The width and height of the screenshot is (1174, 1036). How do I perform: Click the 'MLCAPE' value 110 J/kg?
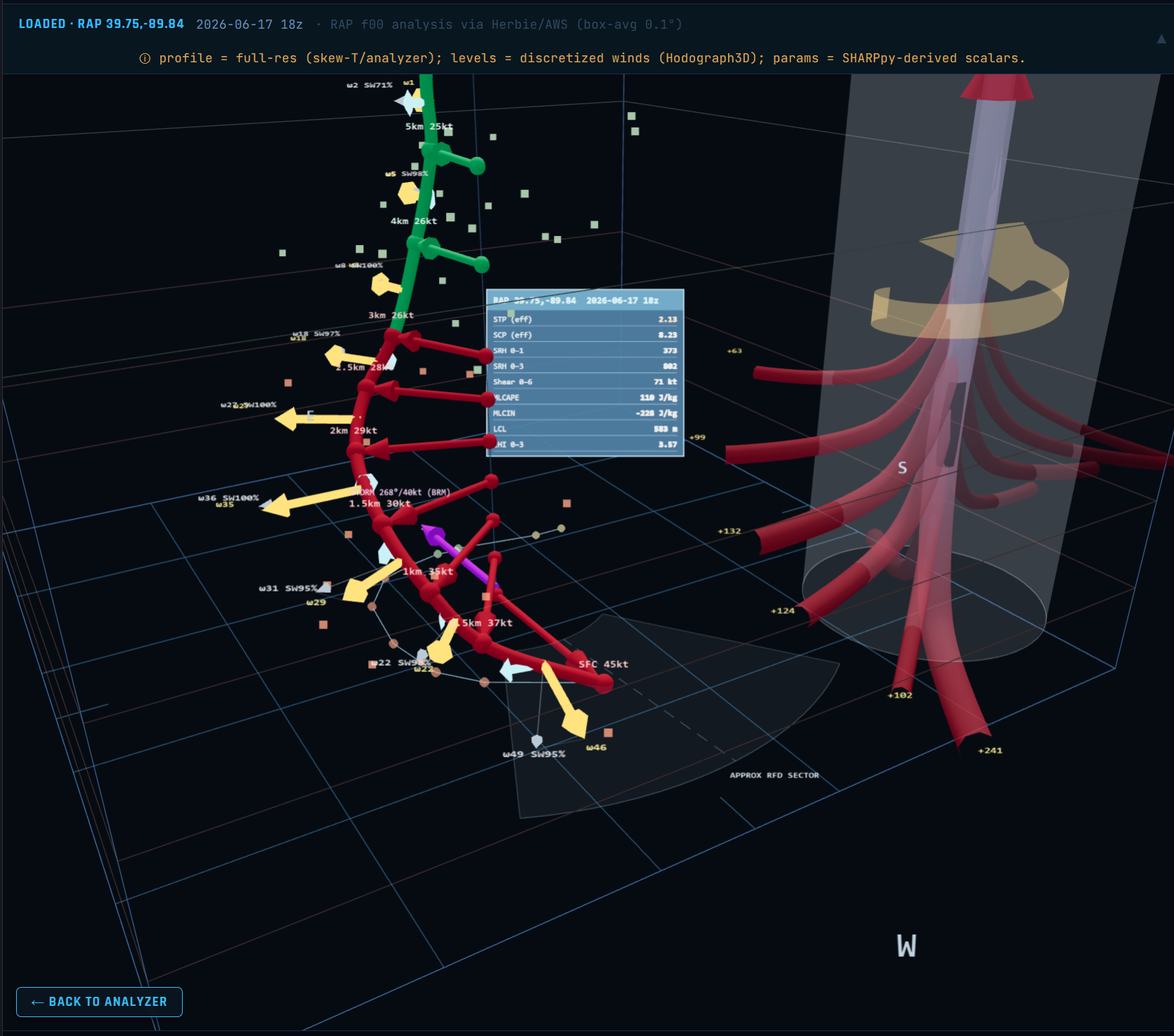[658, 398]
